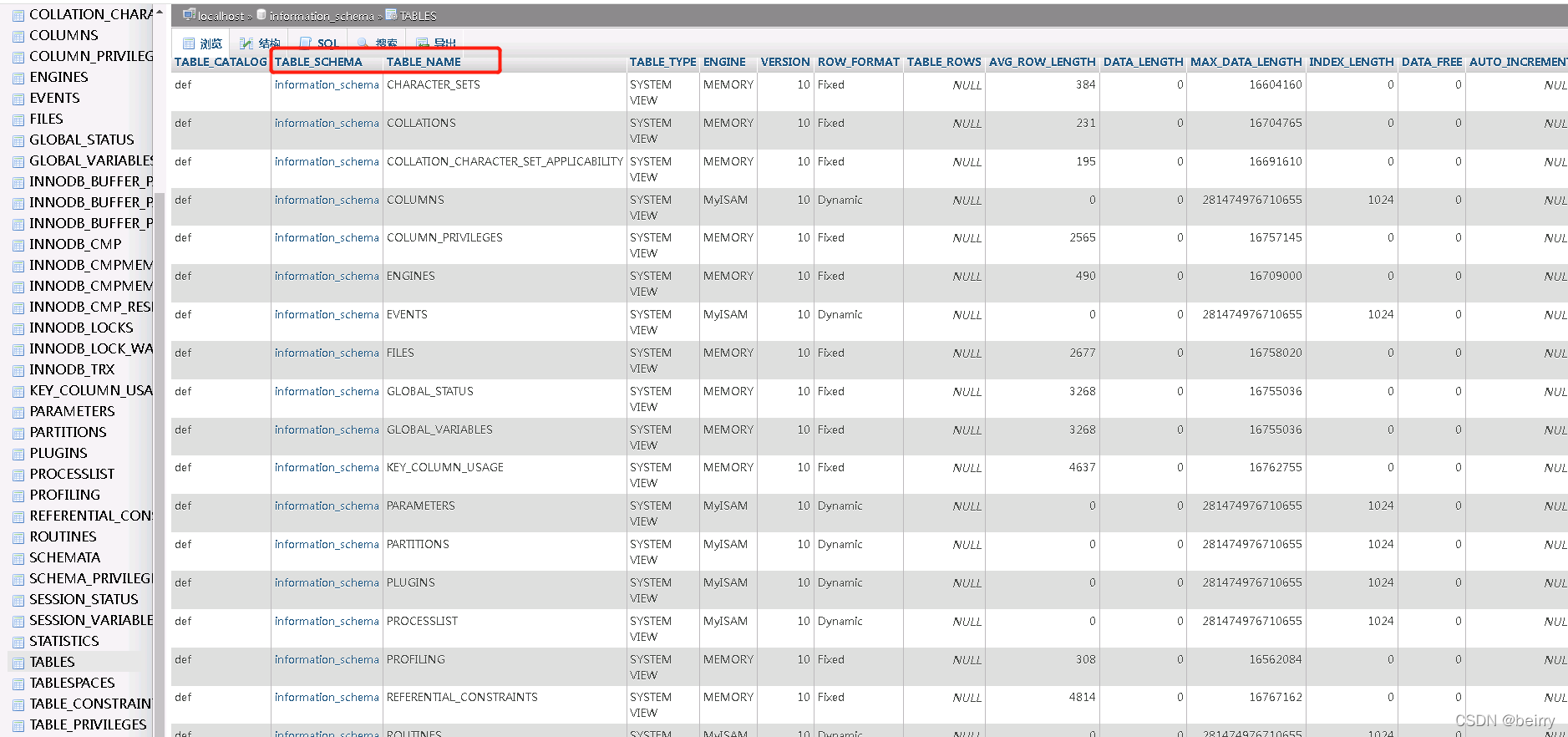Click the 16604160 max data length value
Screen dimensions: 1568x737
1275,85
